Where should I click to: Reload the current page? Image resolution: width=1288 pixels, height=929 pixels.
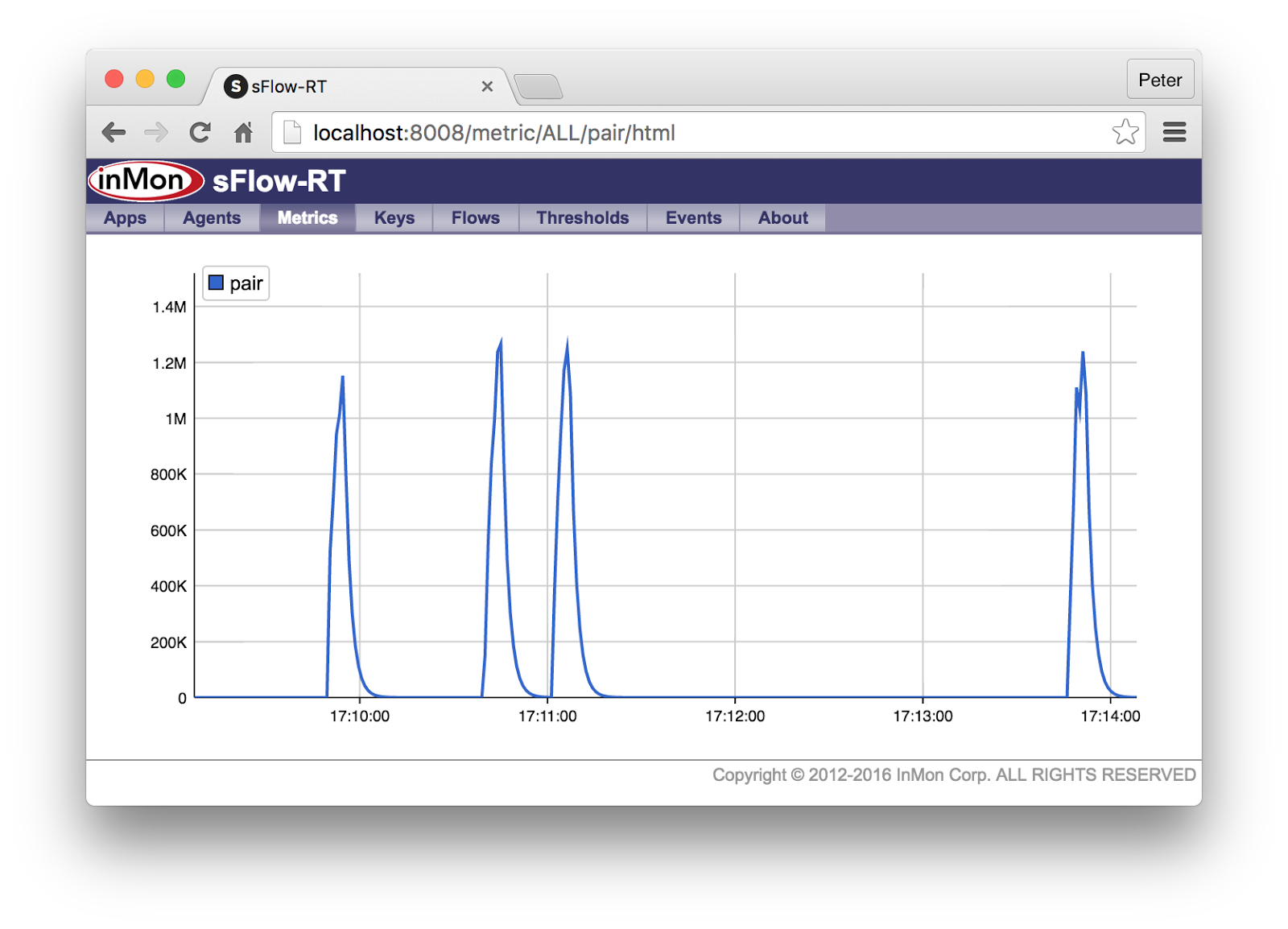click(198, 132)
